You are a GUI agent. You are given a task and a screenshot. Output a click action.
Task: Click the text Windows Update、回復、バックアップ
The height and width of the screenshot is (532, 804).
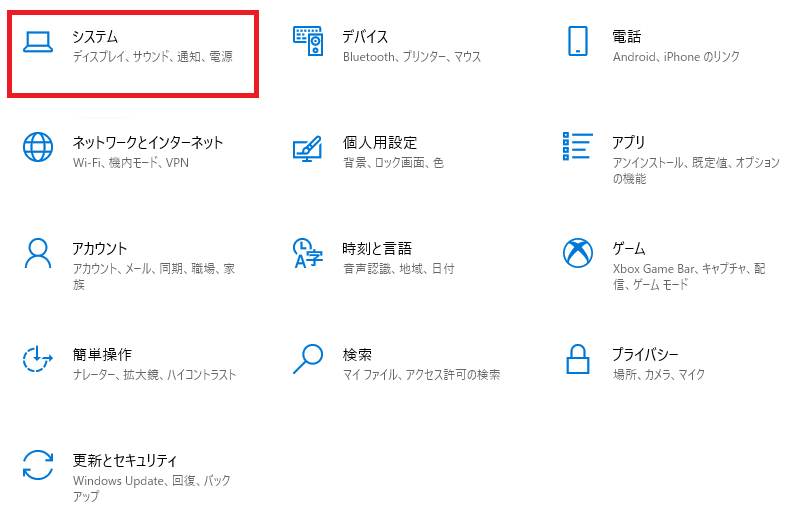coord(152,488)
